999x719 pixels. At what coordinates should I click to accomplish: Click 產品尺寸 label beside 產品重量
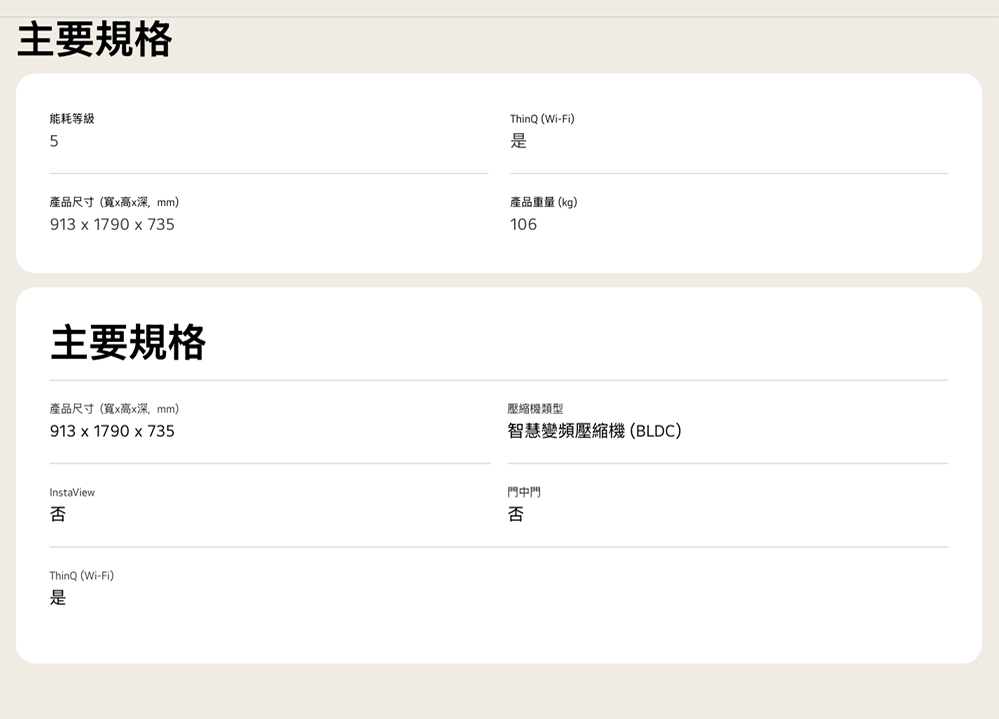[x=114, y=202]
